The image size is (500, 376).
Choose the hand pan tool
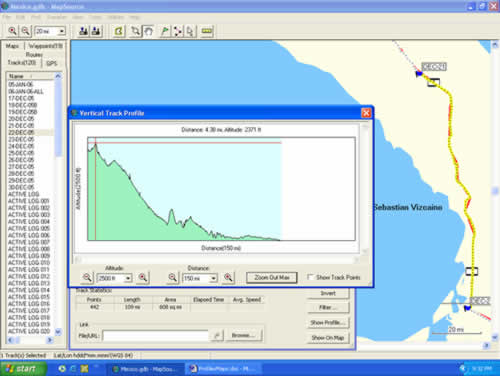pos(149,31)
